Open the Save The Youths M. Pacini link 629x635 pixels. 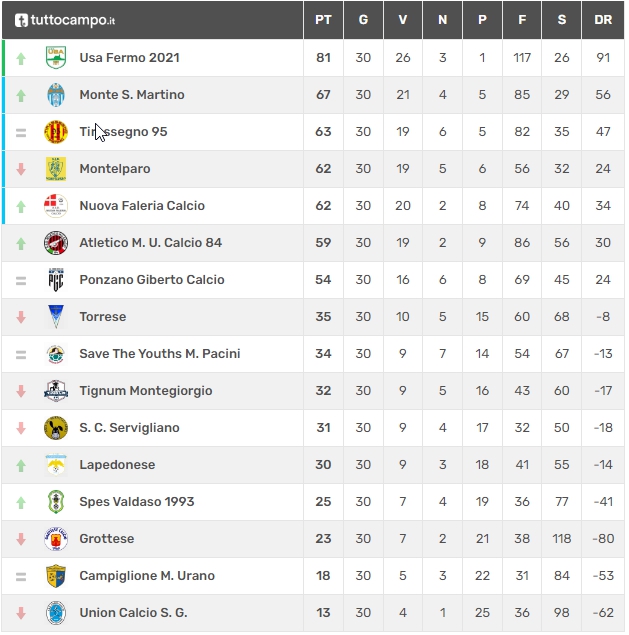click(160, 354)
